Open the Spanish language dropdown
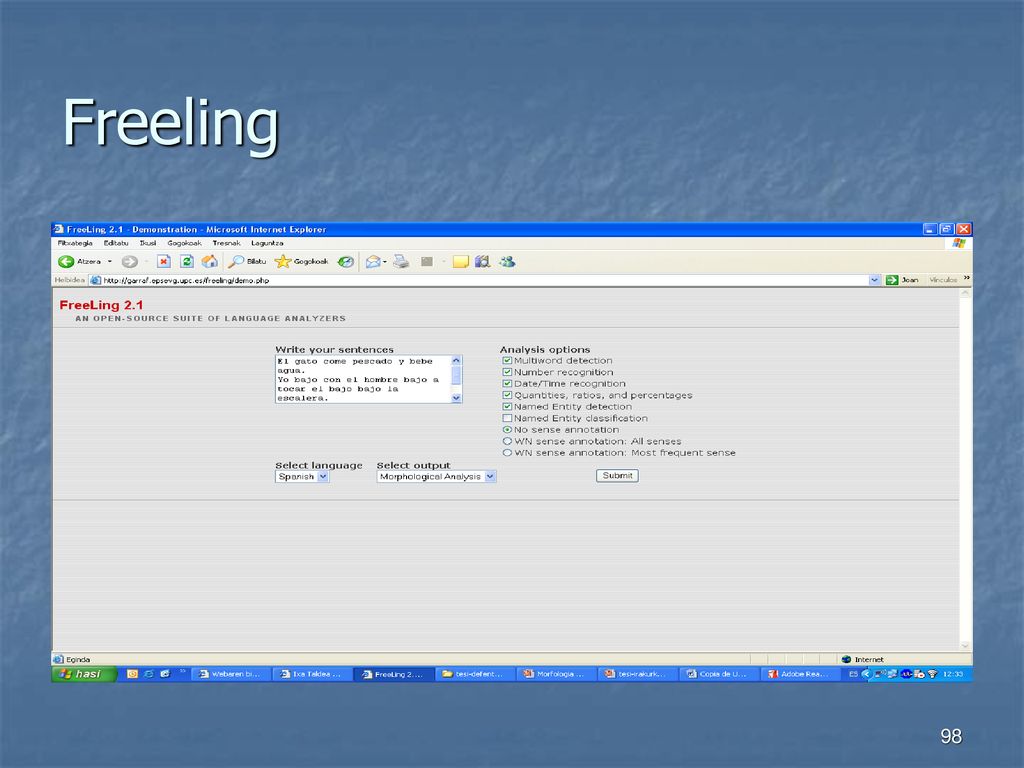The image size is (1024, 768). 302,477
